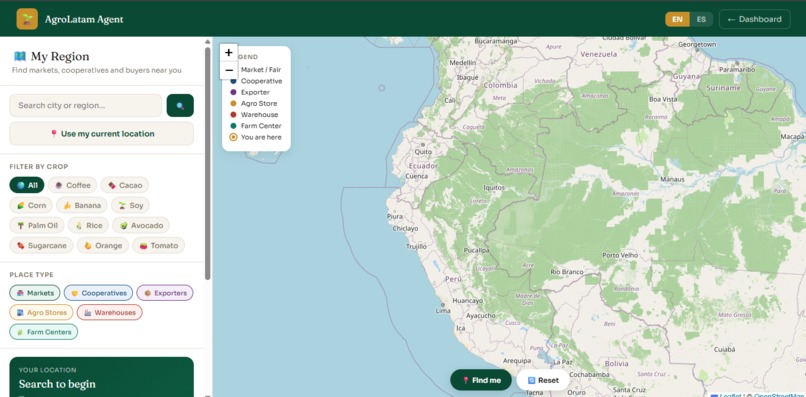This screenshot has height=397, width=806.
Task: Filter by Corn crop
Action: tap(31, 205)
